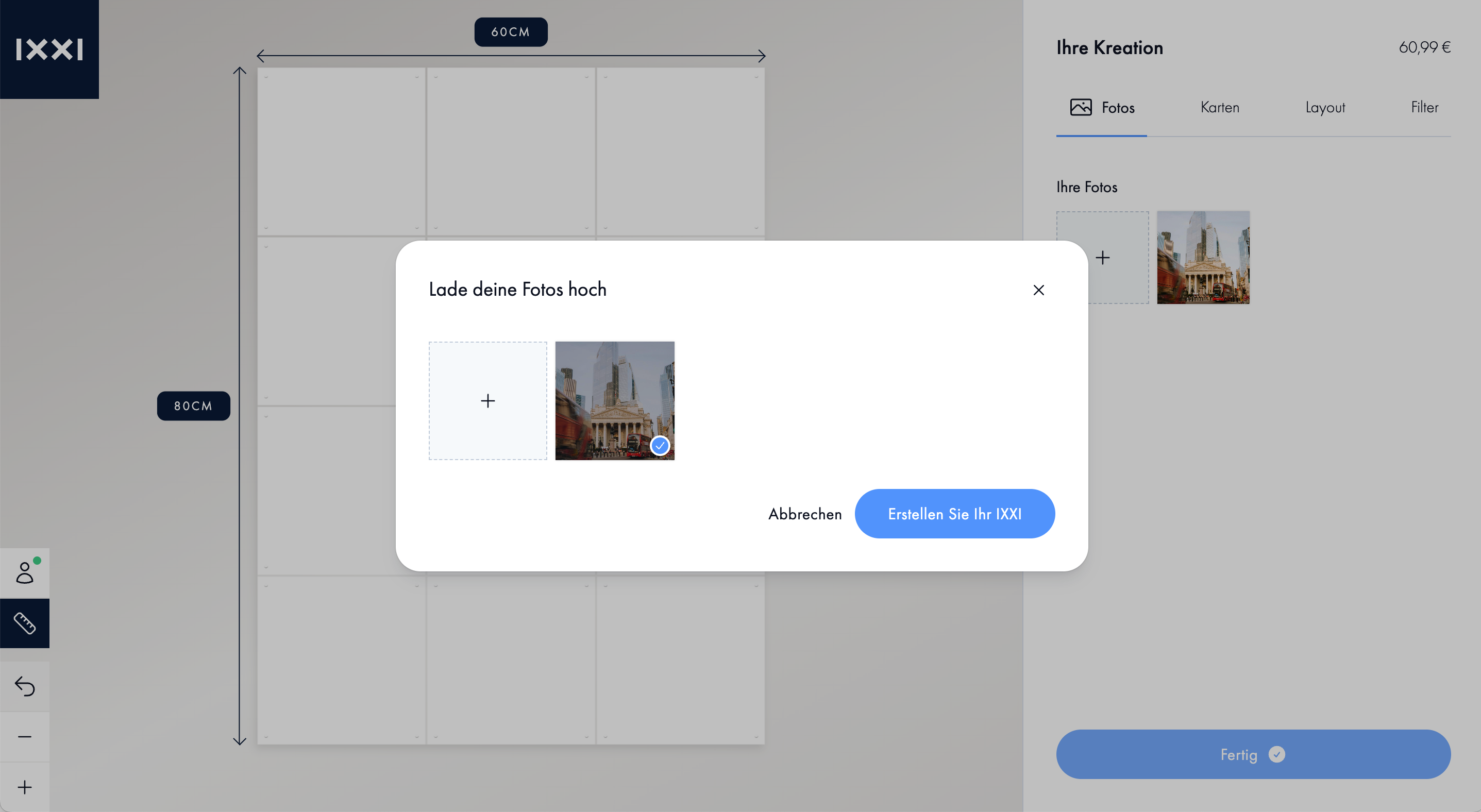Open the Filter tab
Viewport: 1481px width, 812px height.
[1424, 108]
